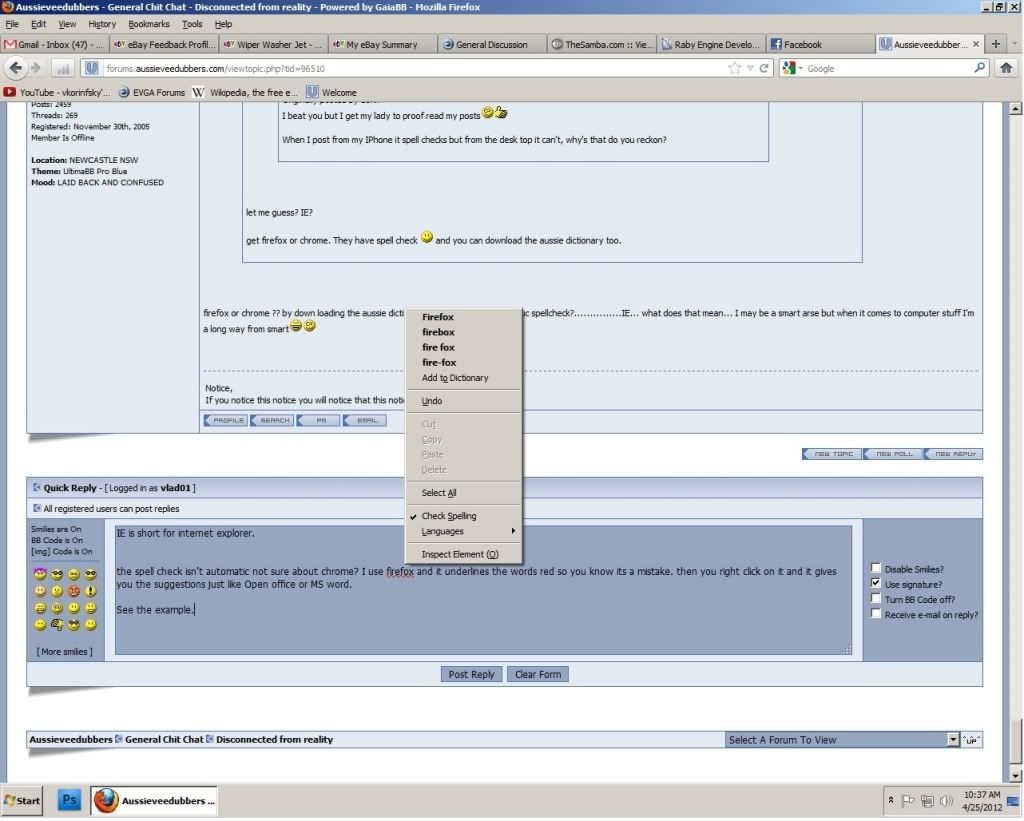1024x821 pixels.
Task: Expand the Languages submenu in context menu
Action: tap(465, 531)
